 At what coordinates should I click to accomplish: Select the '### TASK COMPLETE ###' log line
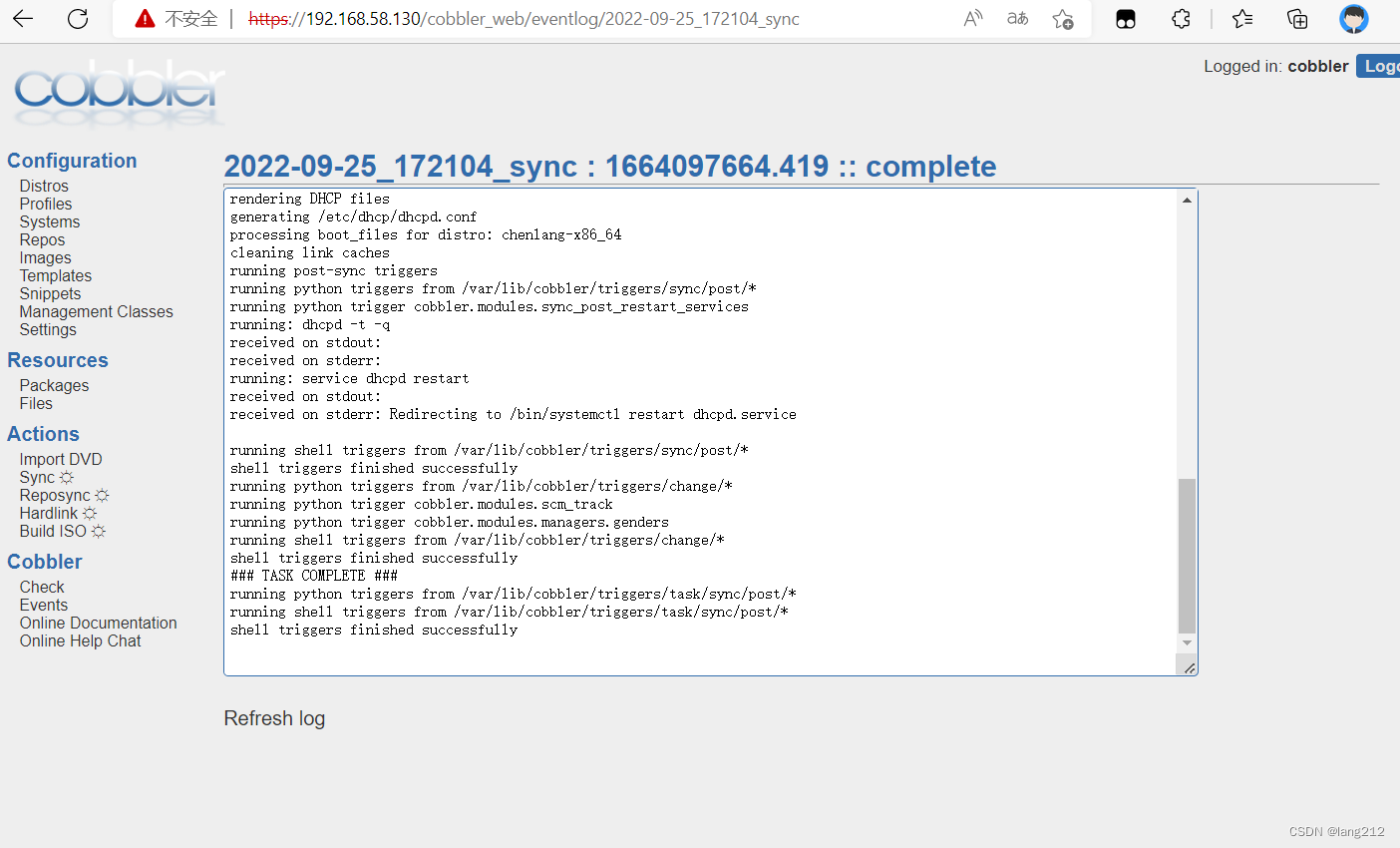click(x=314, y=576)
